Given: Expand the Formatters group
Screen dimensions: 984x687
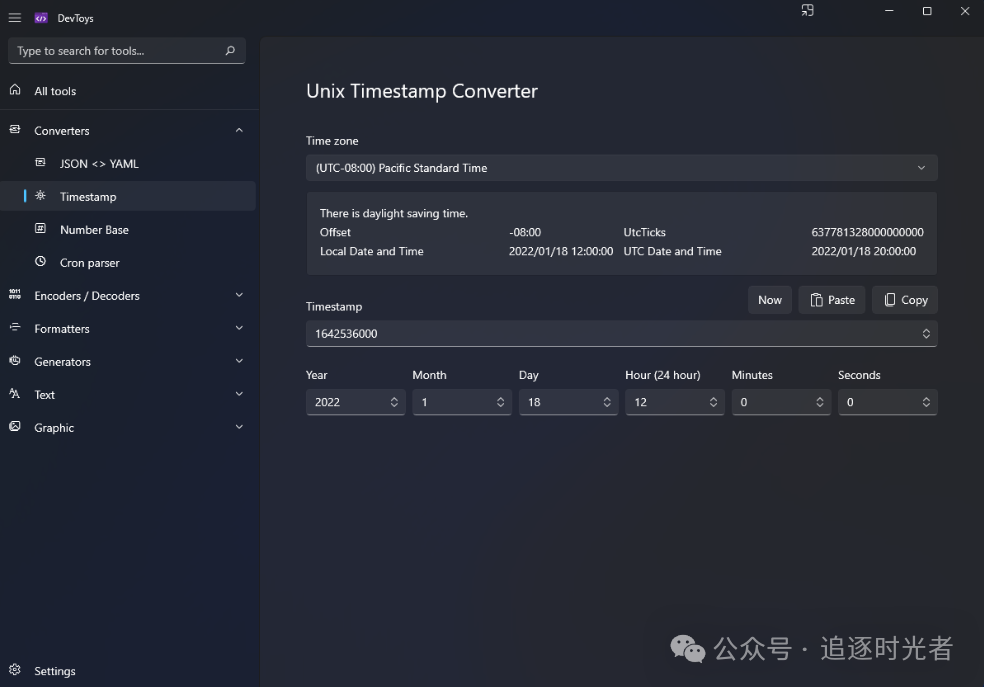Looking at the screenshot, I should [x=239, y=328].
